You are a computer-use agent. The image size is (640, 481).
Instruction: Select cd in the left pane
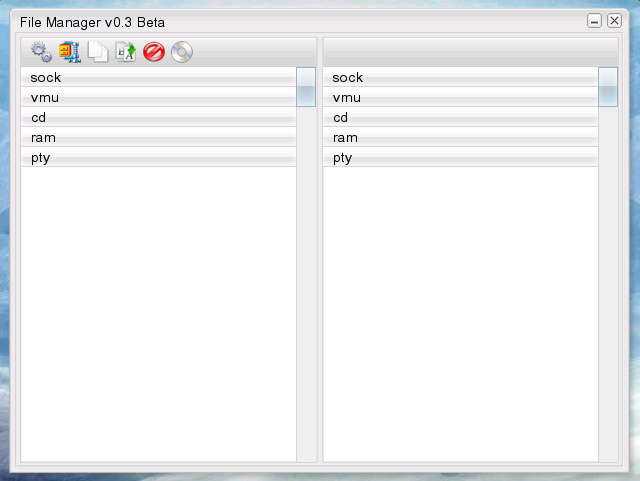click(158, 117)
